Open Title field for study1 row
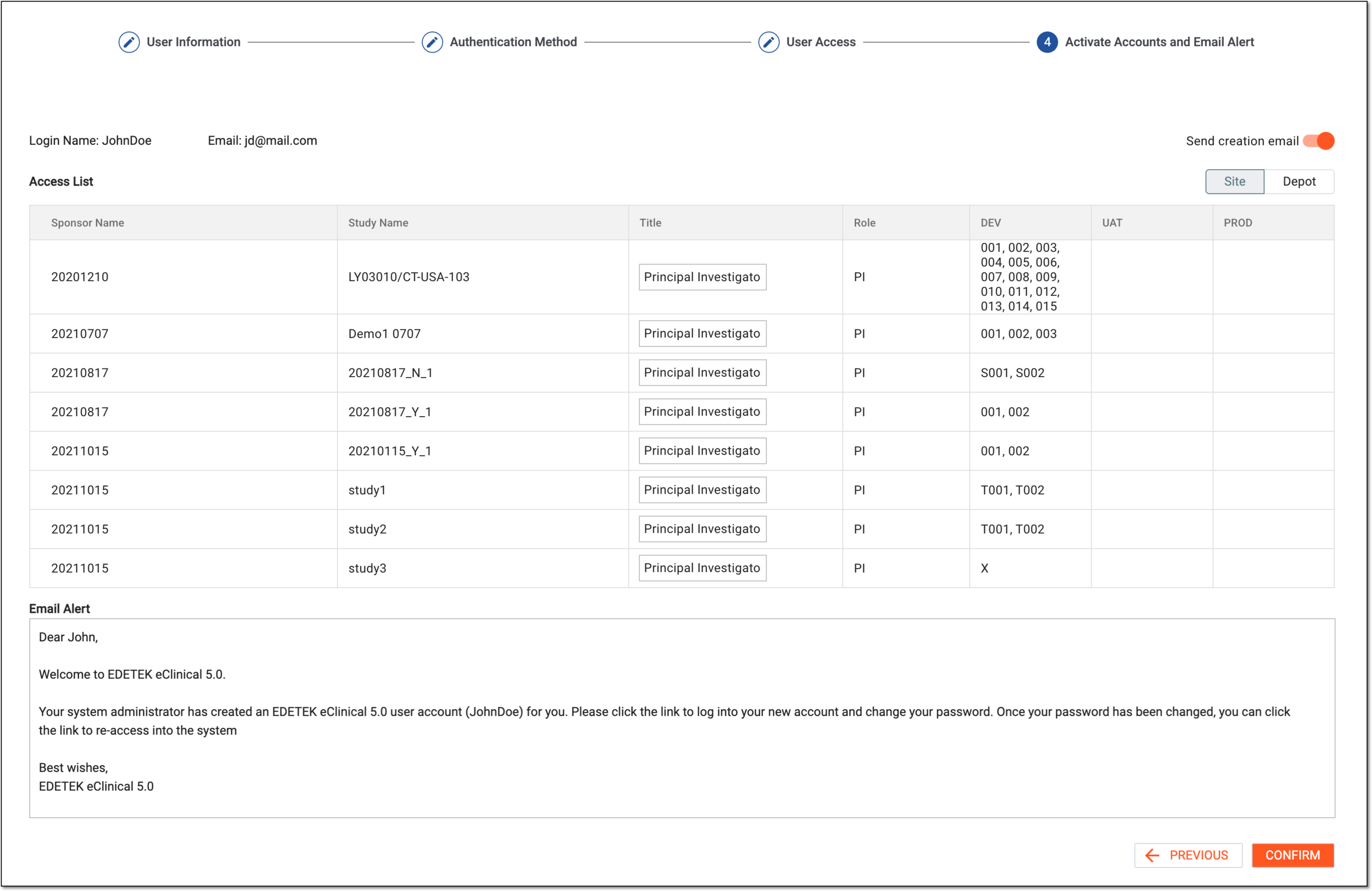 click(x=702, y=490)
